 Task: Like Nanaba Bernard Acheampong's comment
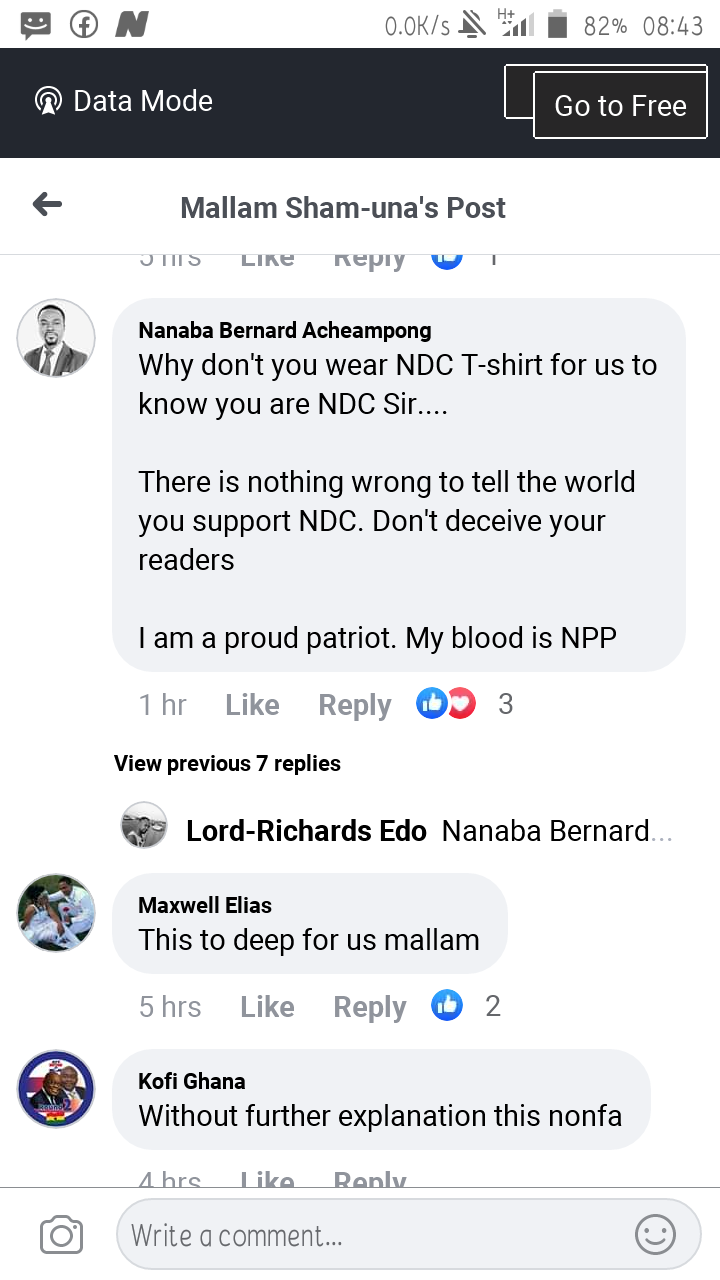252,705
